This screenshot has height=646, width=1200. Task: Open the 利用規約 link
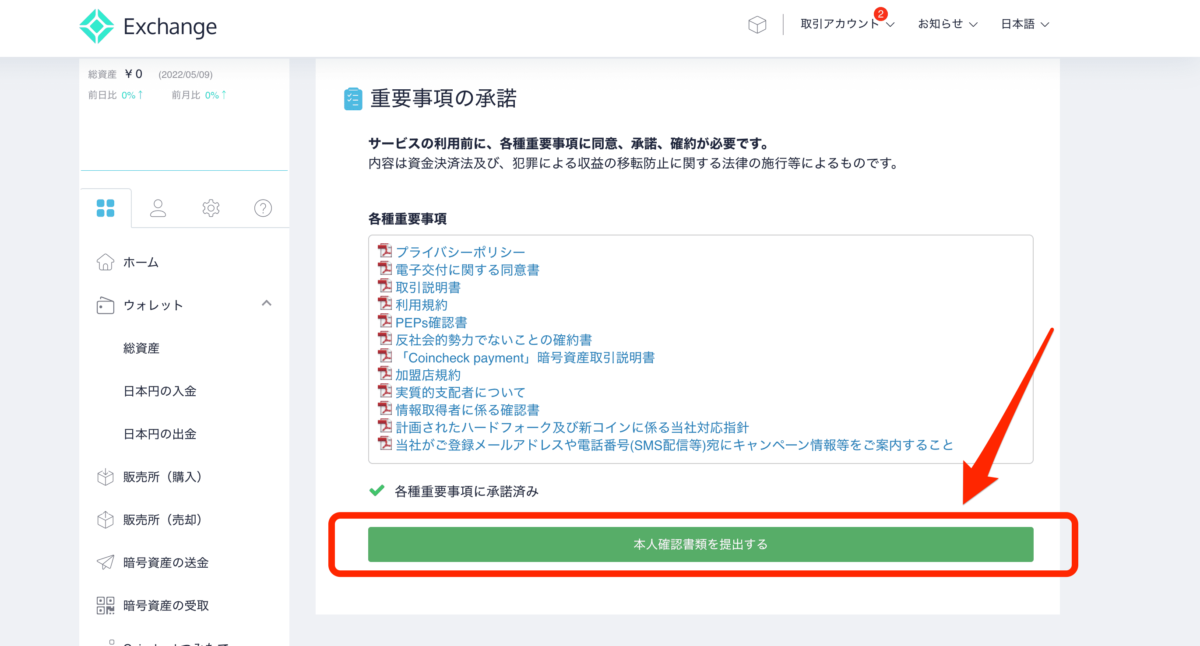421,305
